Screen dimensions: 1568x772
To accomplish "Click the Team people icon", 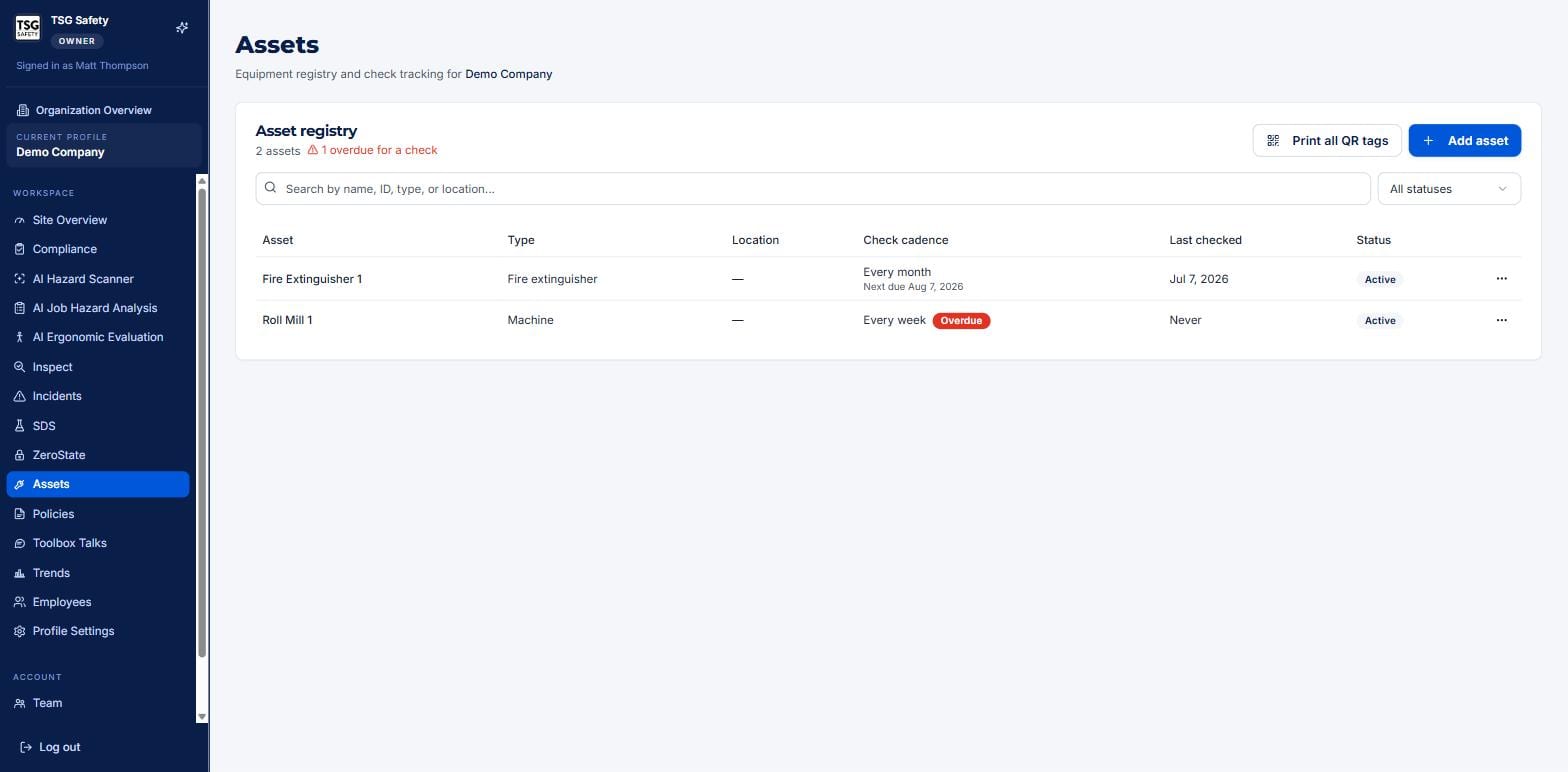I will click(x=19, y=703).
